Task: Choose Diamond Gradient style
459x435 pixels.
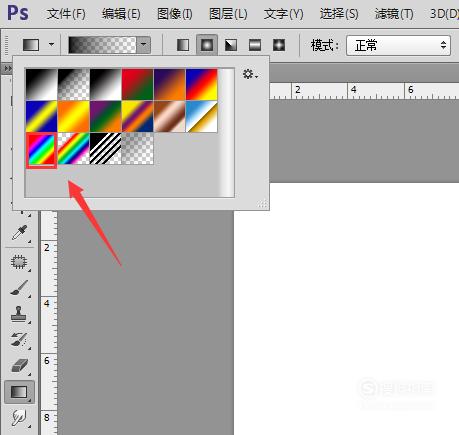Action: click(279, 45)
